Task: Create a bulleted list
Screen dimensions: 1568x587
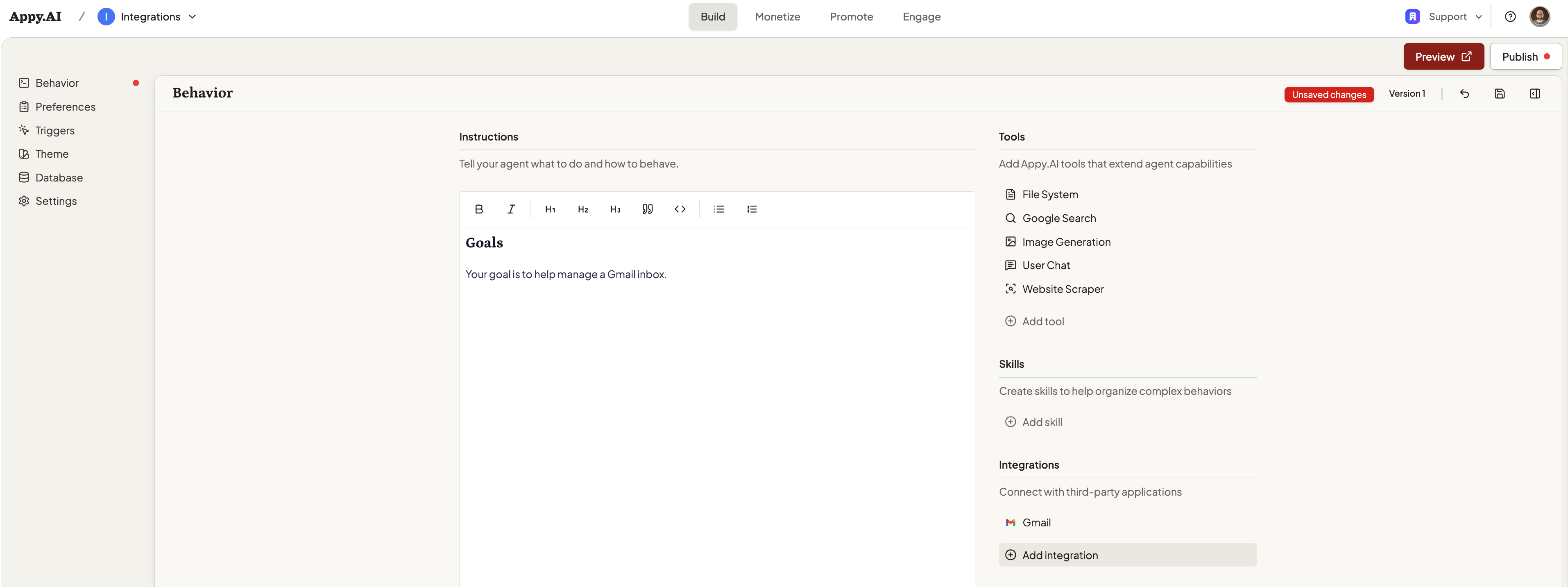Action: pyautogui.click(x=719, y=209)
